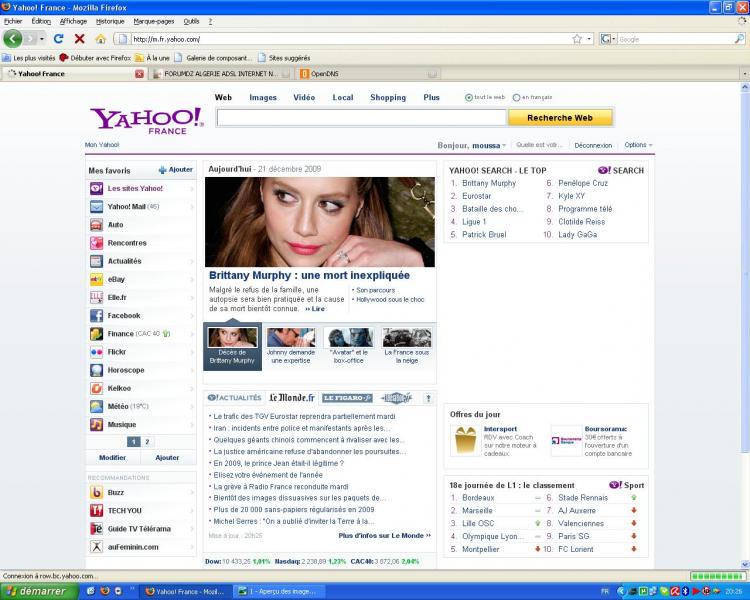Screen dimensions: 750x600
Task: Open the Windows démarrer Start button
Action: point(39,591)
